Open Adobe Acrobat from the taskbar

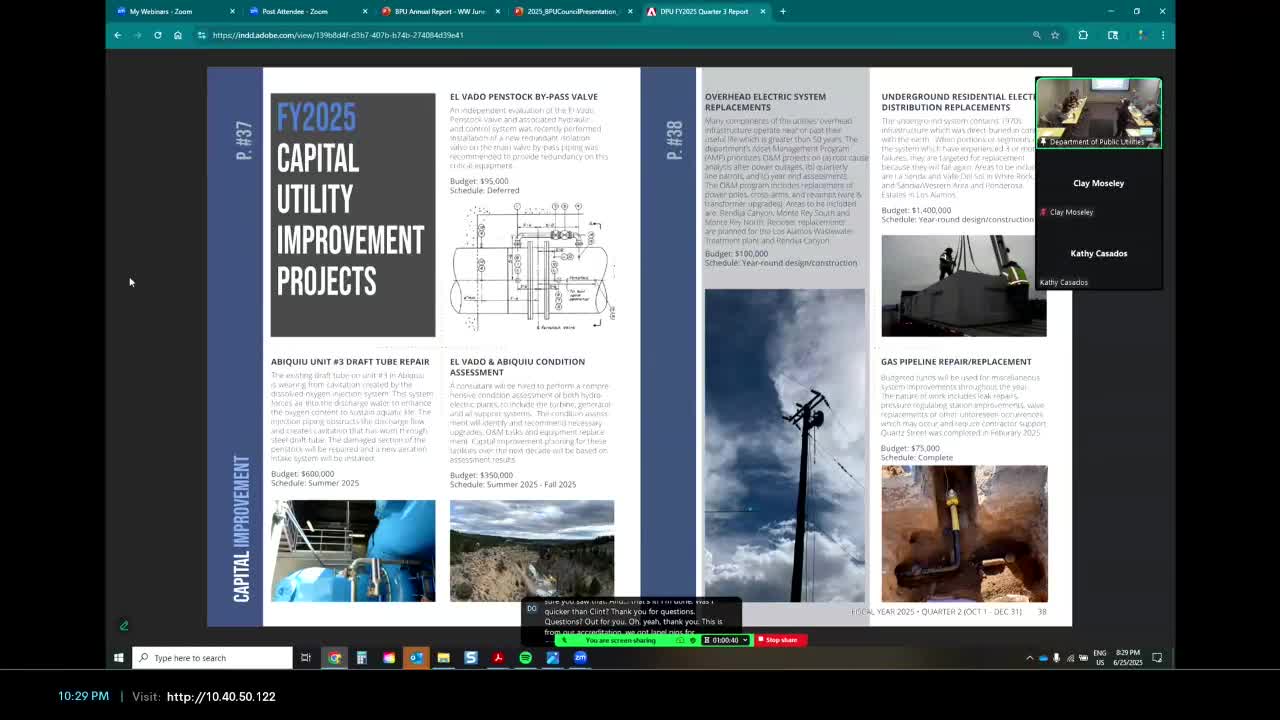coord(498,658)
